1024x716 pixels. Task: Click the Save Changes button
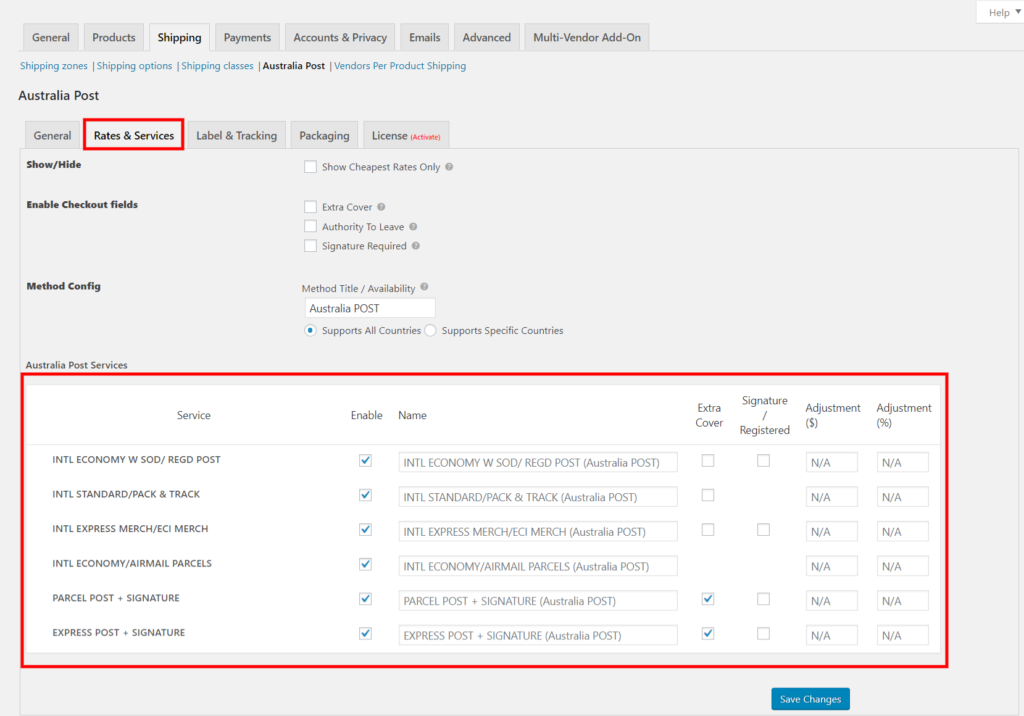click(x=810, y=698)
